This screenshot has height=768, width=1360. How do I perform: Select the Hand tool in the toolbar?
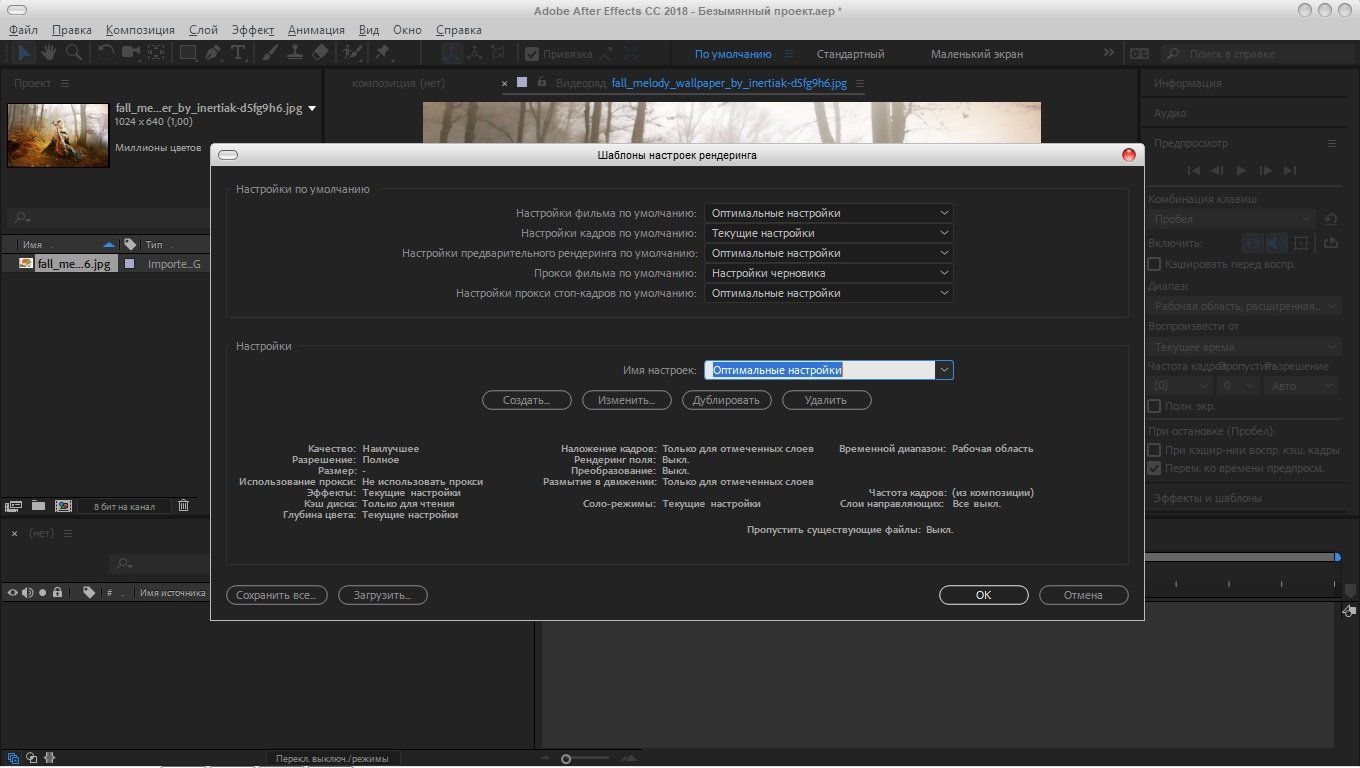tap(48, 53)
